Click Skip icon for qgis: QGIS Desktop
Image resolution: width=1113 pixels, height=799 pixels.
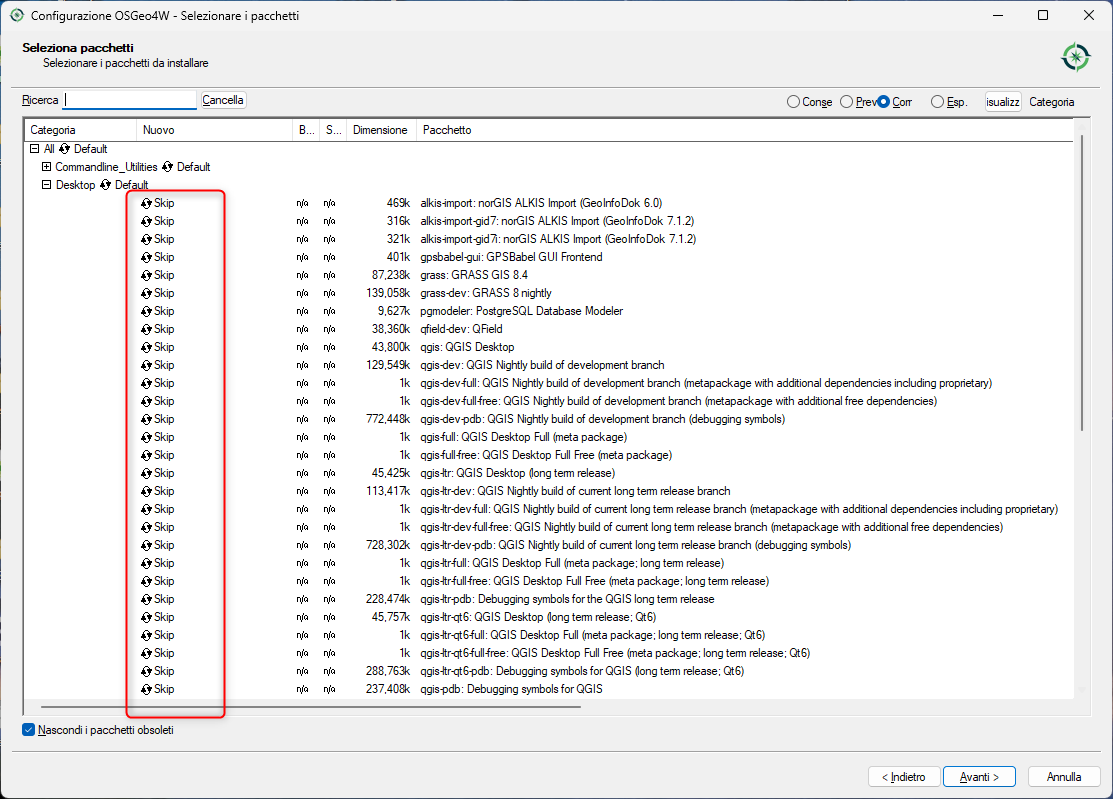coord(146,347)
